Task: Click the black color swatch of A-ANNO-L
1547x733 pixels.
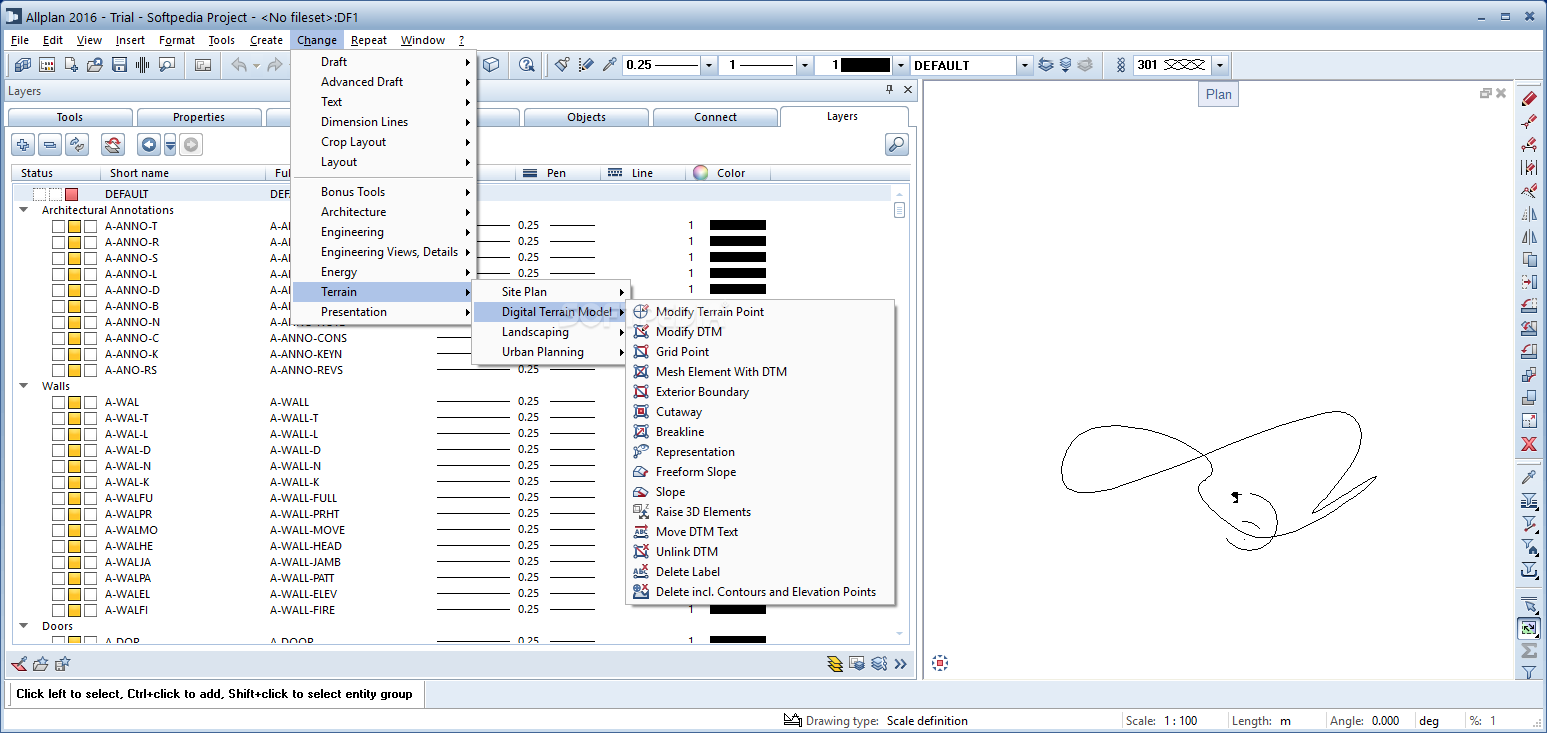Action: [738, 274]
